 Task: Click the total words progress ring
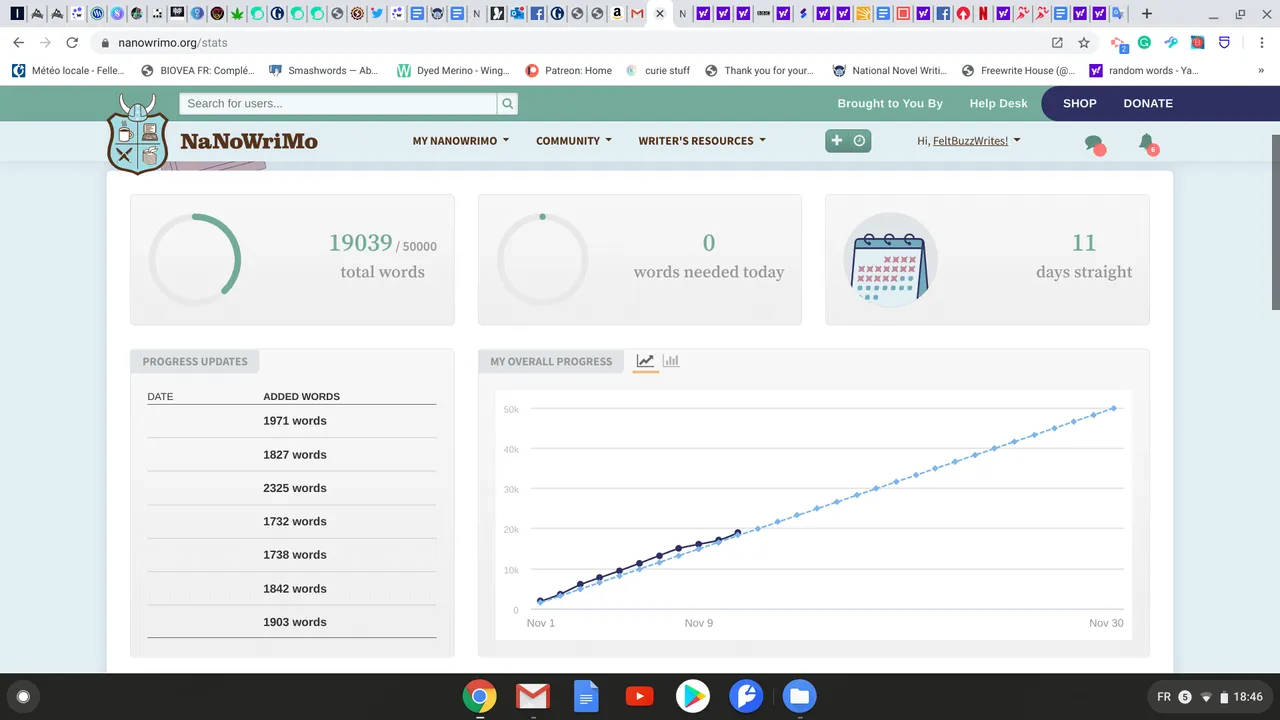click(x=195, y=259)
